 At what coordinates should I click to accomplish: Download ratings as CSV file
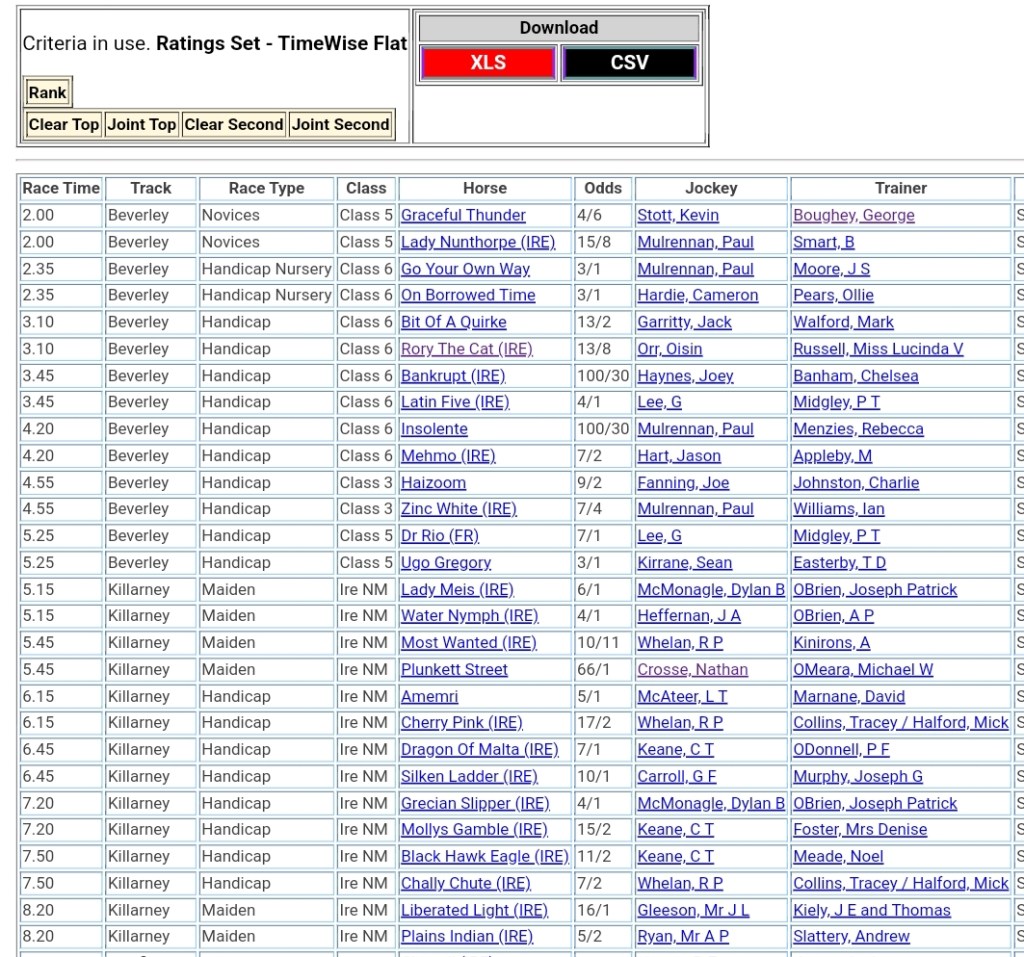tap(629, 63)
